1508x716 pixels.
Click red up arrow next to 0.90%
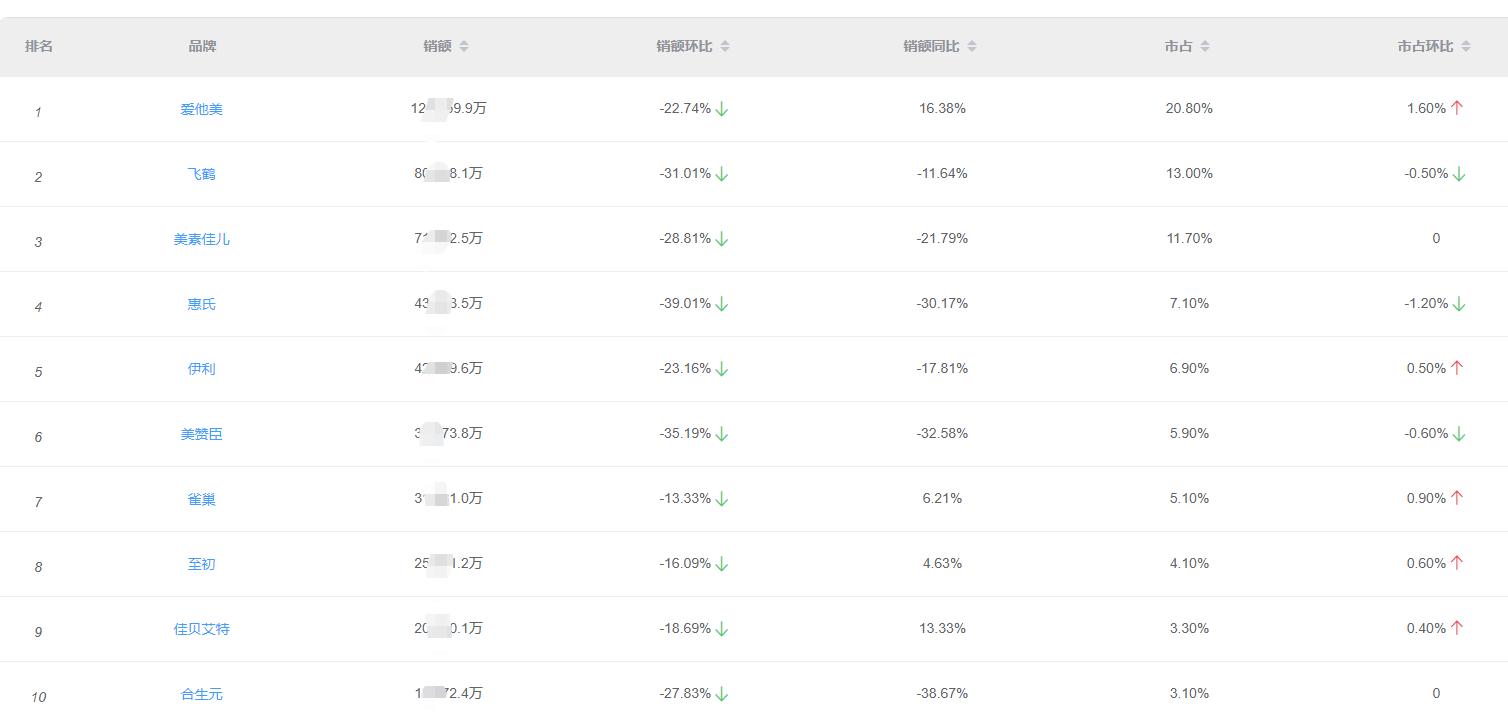[x=1457, y=498]
